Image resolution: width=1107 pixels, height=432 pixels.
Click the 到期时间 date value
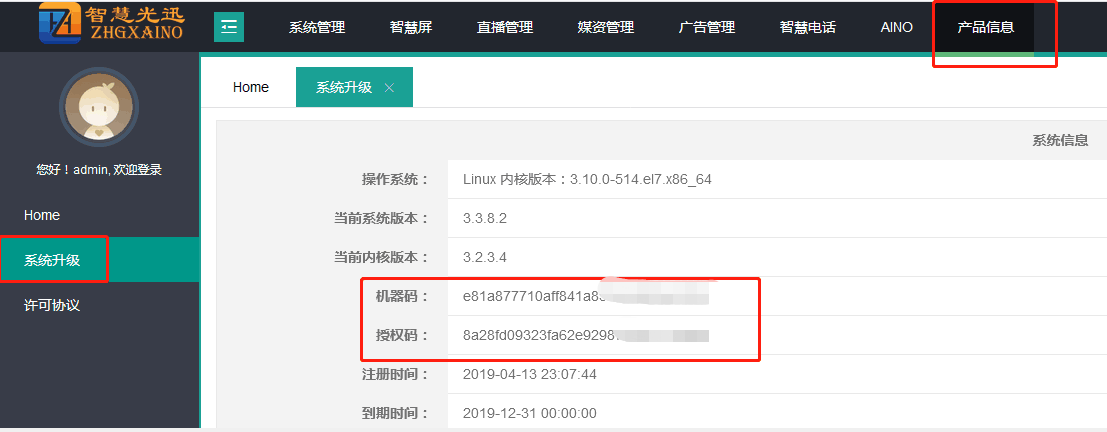click(x=529, y=413)
